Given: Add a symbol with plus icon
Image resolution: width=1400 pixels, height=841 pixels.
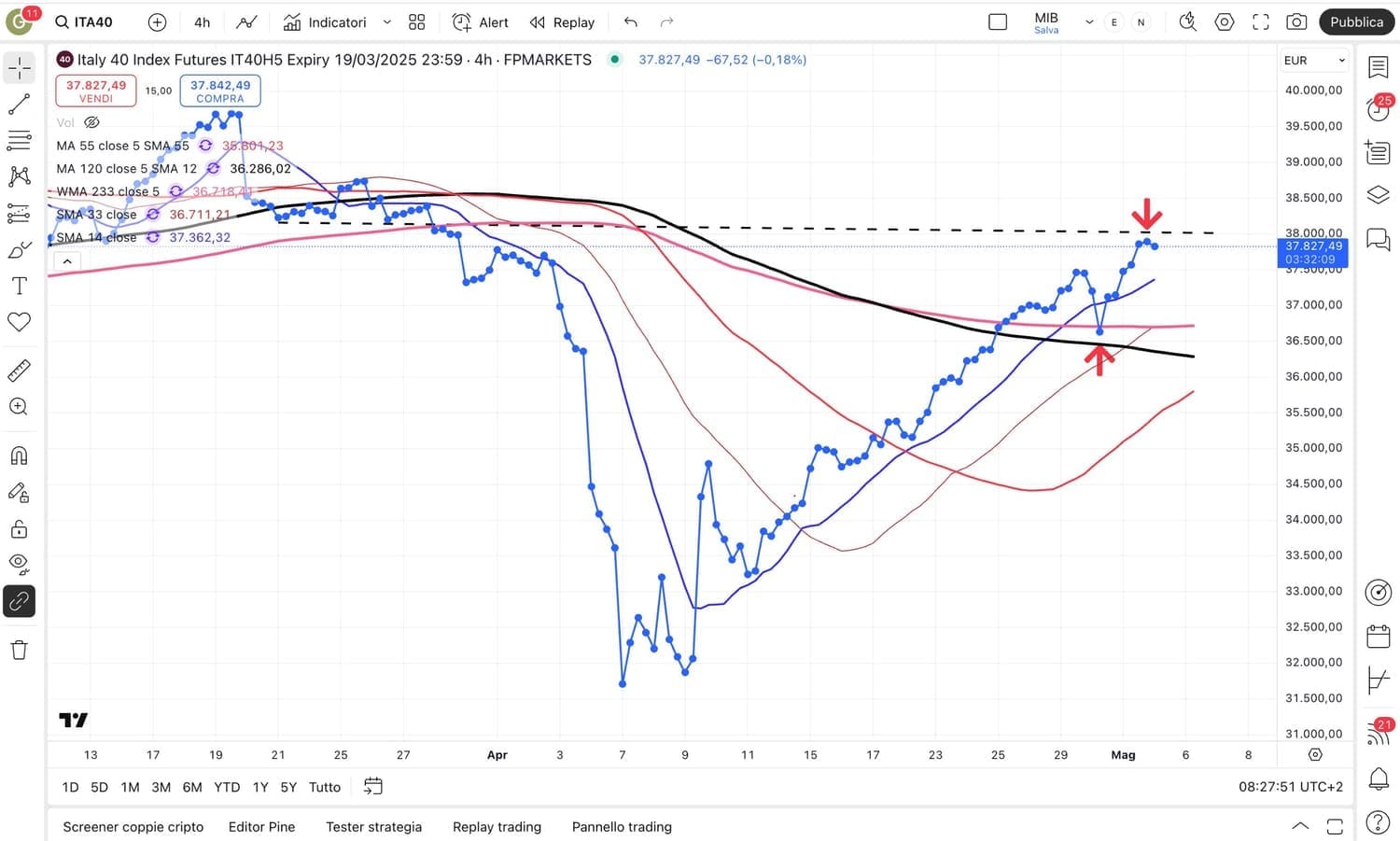Looking at the screenshot, I should click(x=157, y=22).
